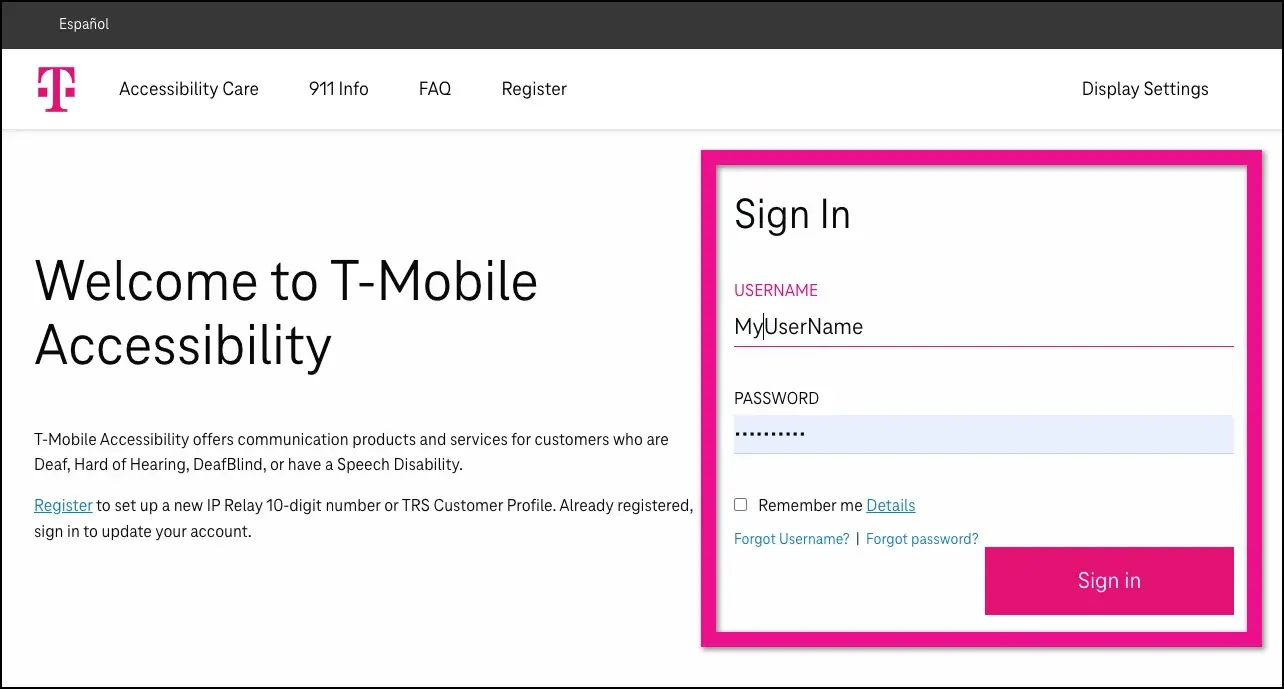Viewport: 1284px width, 689px height.
Task: Open the Register page from the navigation
Action: (x=534, y=88)
